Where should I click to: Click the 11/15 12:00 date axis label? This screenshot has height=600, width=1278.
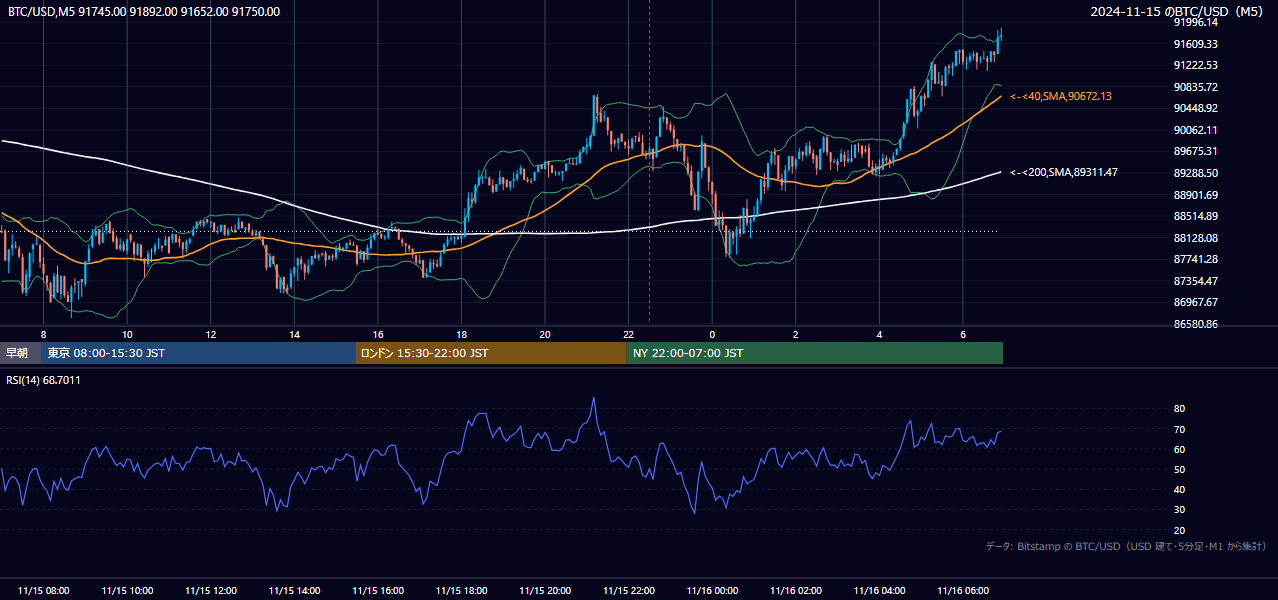[x=211, y=590]
